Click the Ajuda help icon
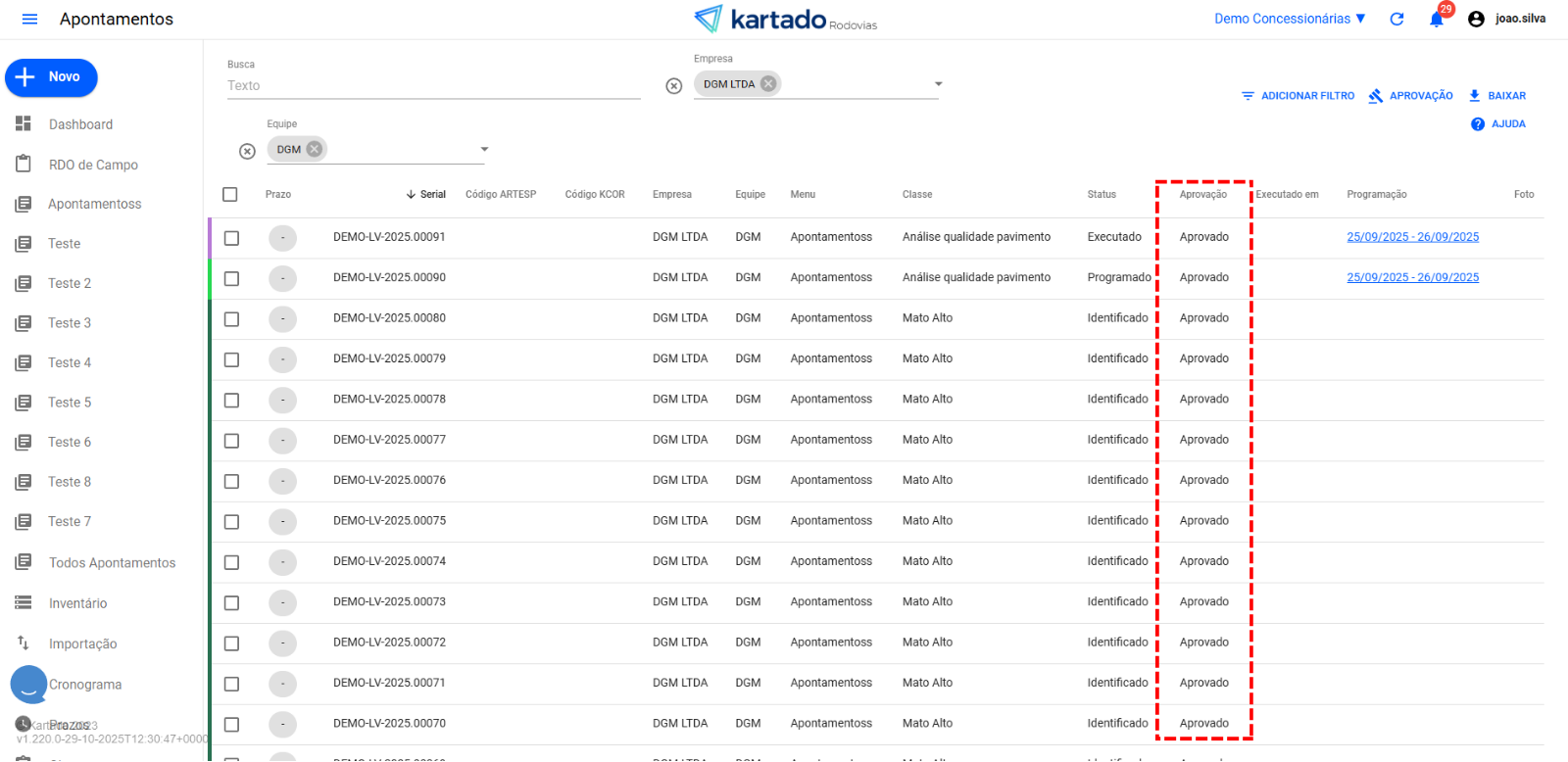The width and height of the screenshot is (1568, 762). pos(1478,124)
